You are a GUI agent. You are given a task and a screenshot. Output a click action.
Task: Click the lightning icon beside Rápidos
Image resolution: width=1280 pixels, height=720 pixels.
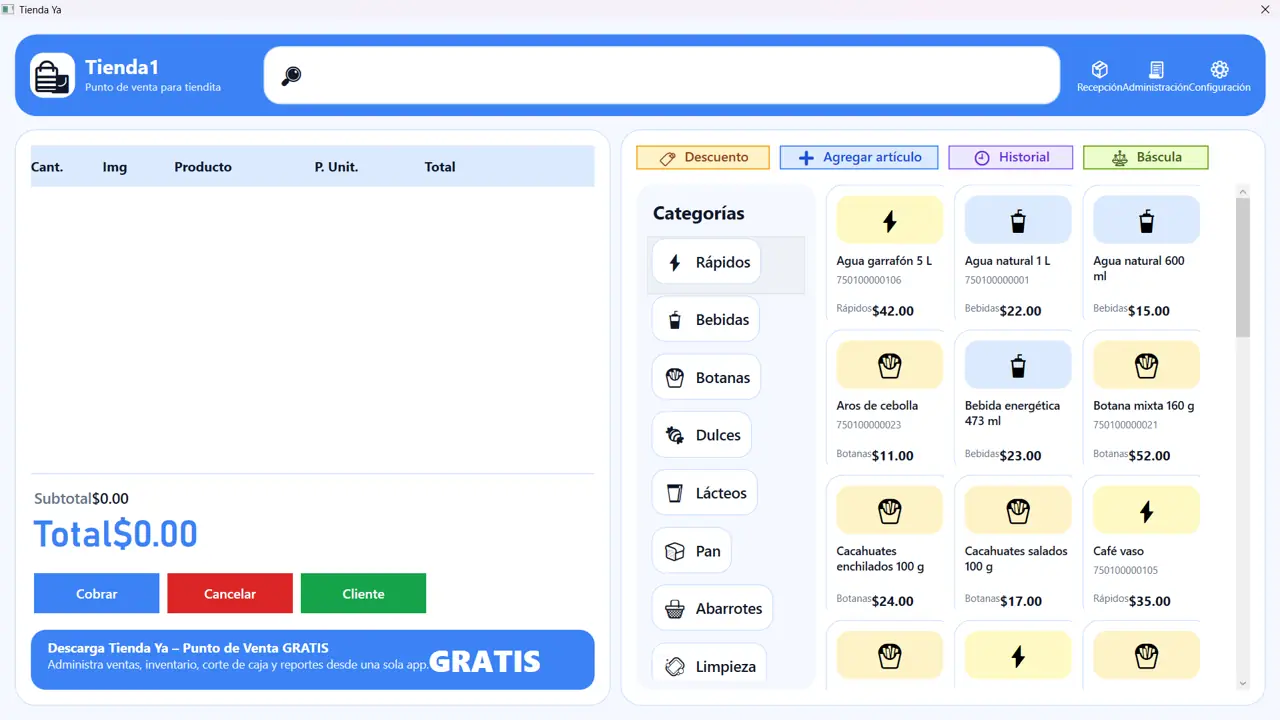click(x=675, y=263)
